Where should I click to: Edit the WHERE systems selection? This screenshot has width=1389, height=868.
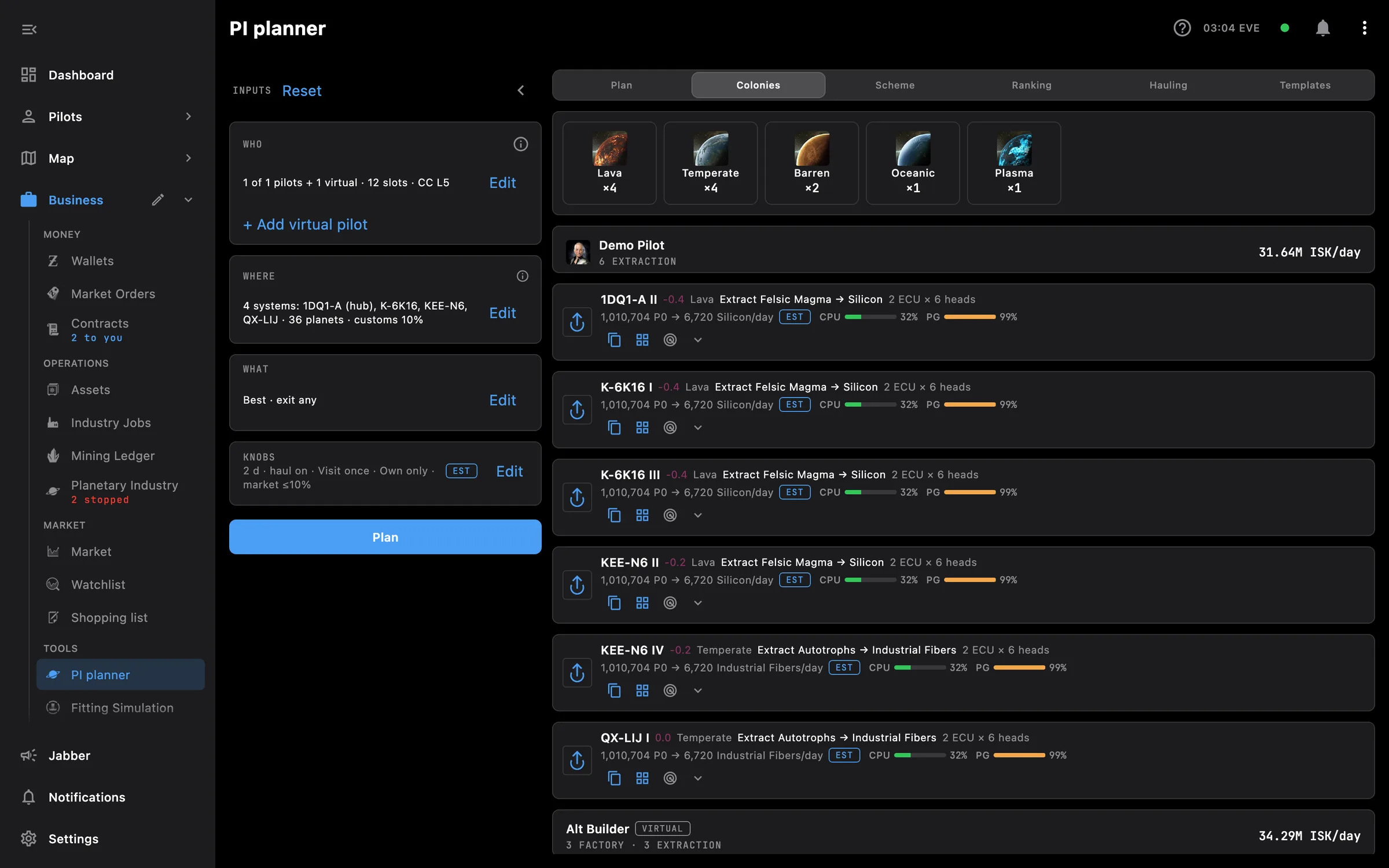click(502, 313)
